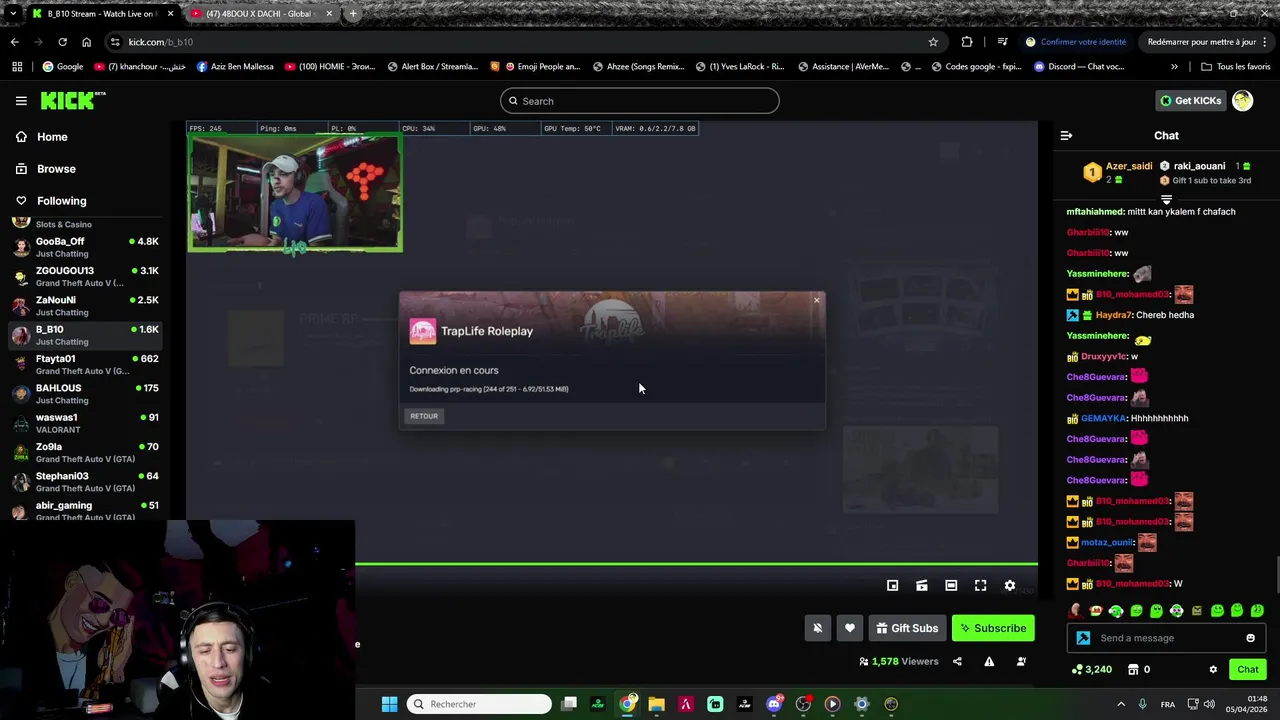Open Following in sidebar

(x=61, y=201)
